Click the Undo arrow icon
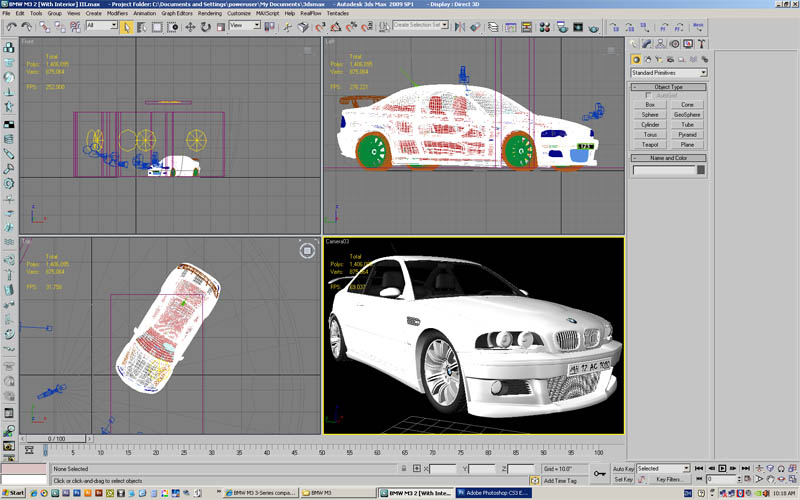Viewport: 800px width, 500px height. click(x=11, y=27)
